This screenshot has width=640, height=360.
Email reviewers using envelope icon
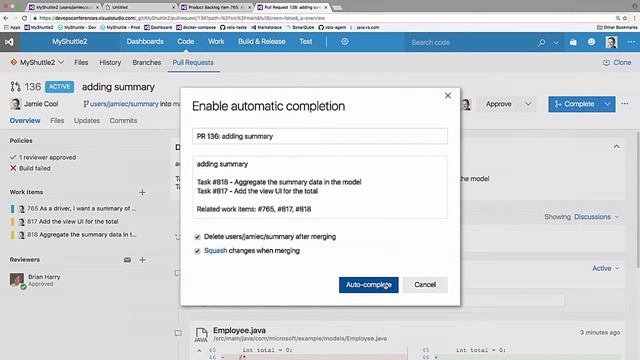pos(127,260)
